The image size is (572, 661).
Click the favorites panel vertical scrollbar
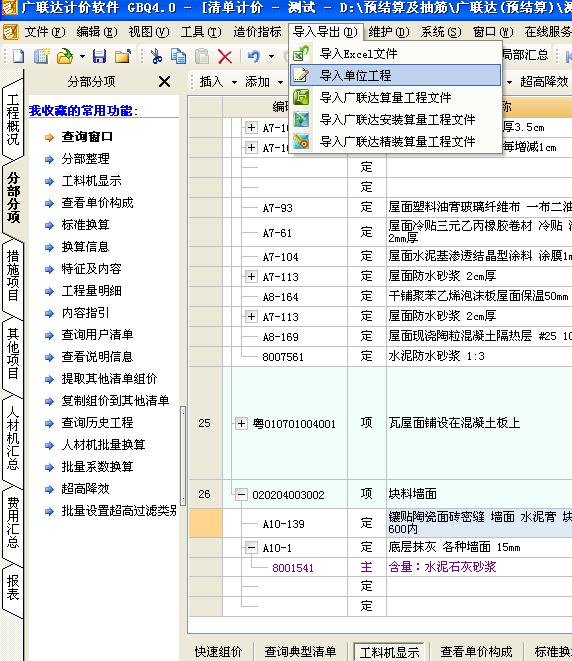(x=183, y=455)
